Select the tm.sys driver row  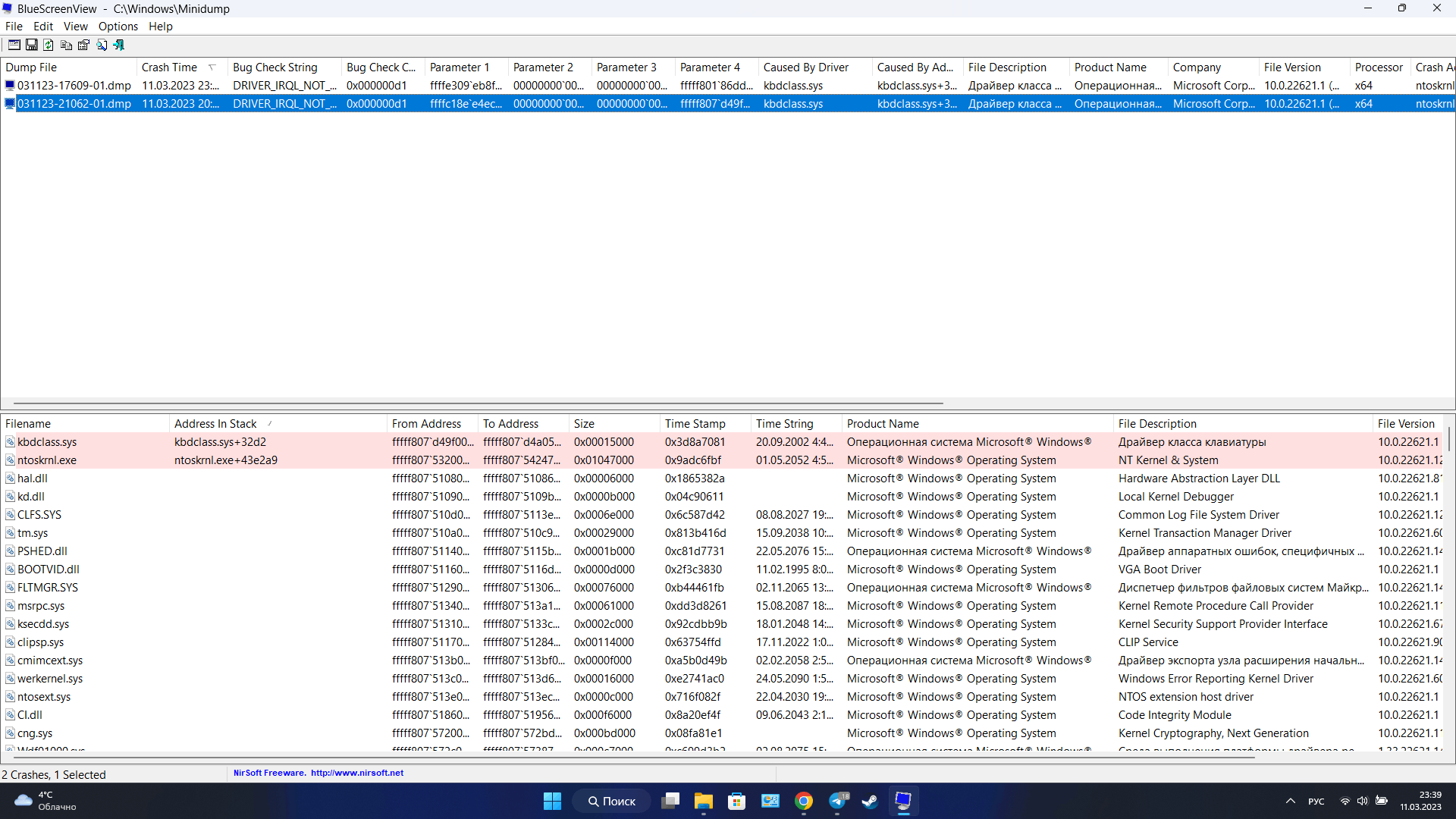click(x=722, y=533)
